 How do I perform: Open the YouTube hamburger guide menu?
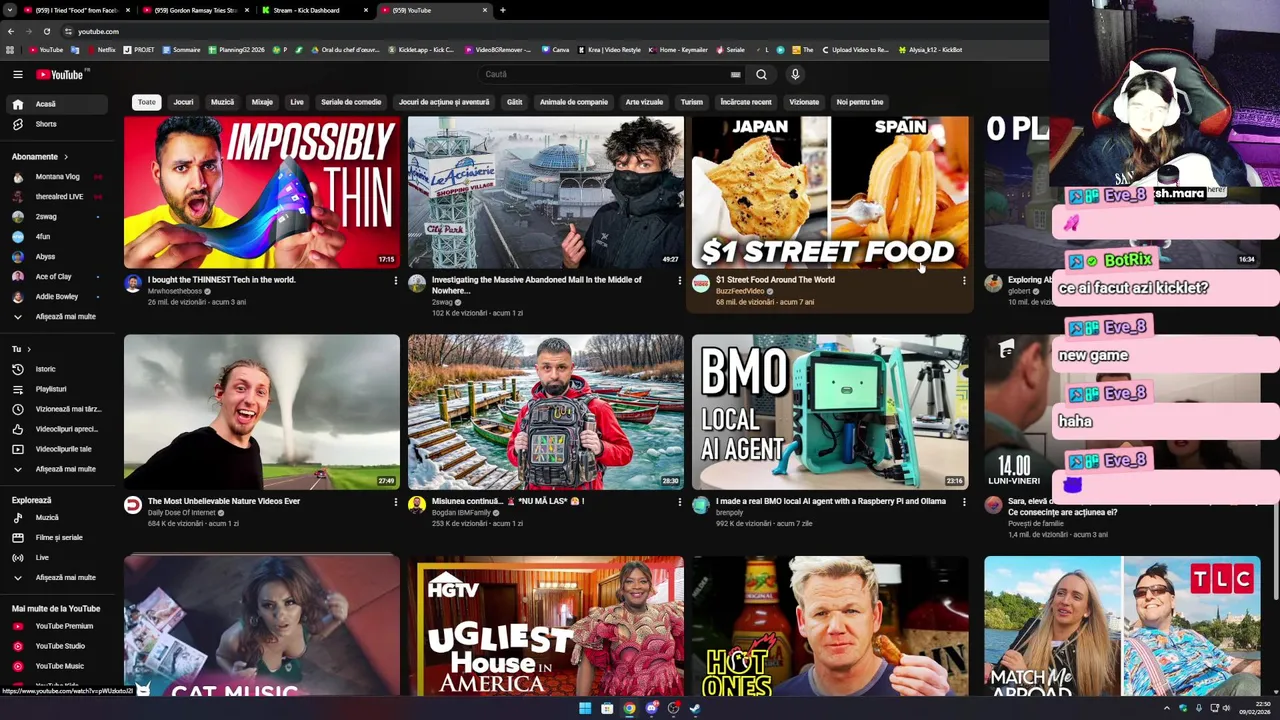tap(17, 74)
